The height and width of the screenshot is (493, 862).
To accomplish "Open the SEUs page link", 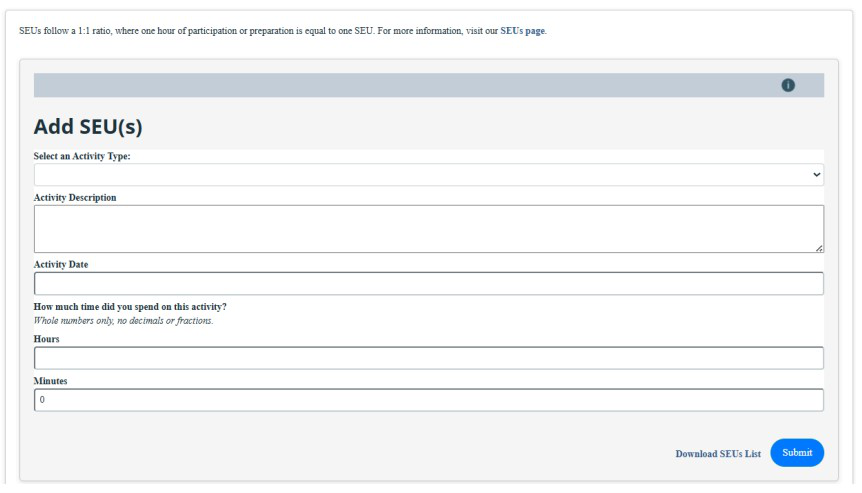I will pos(522,30).
